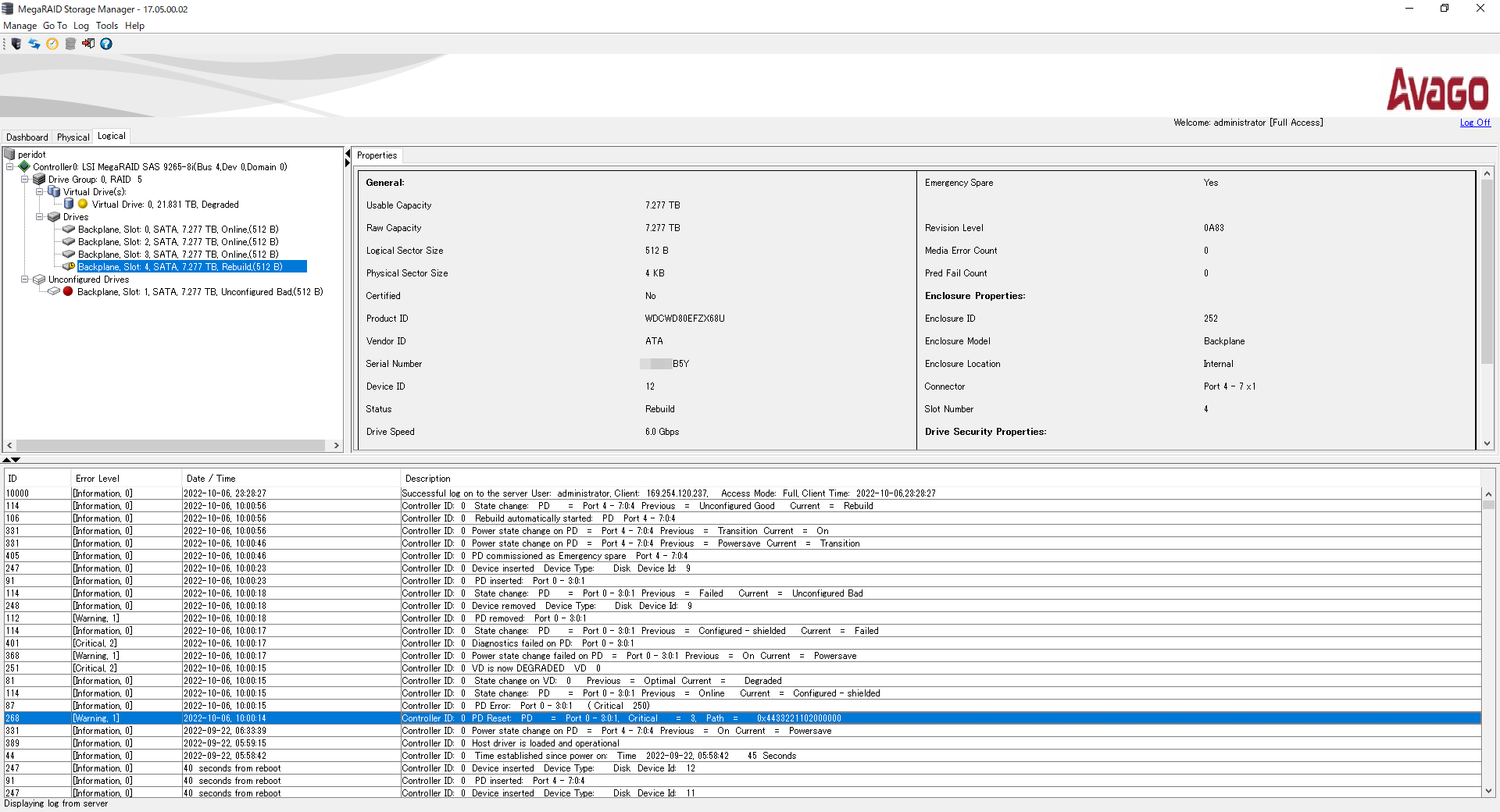Switch to the Dashboard tab
Image resolution: width=1500 pixels, height=812 pixels.
point(27,137)
